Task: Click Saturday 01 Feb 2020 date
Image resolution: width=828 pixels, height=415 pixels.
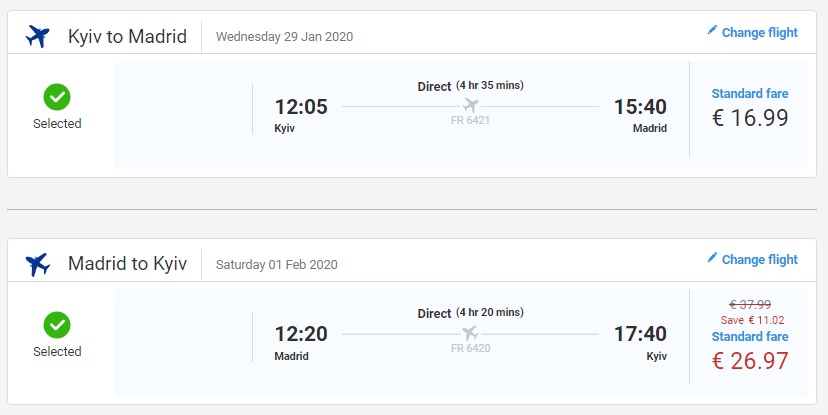Action: pos(276,265)
